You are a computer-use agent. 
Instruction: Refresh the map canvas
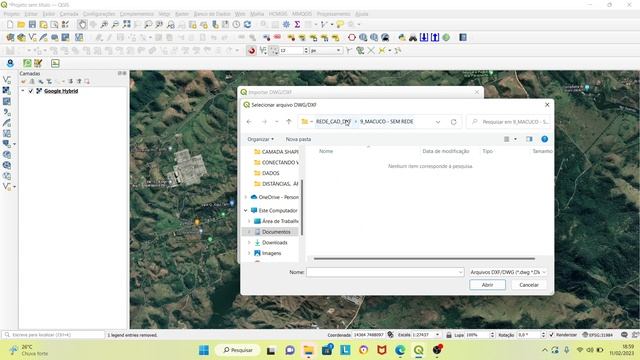247,24
